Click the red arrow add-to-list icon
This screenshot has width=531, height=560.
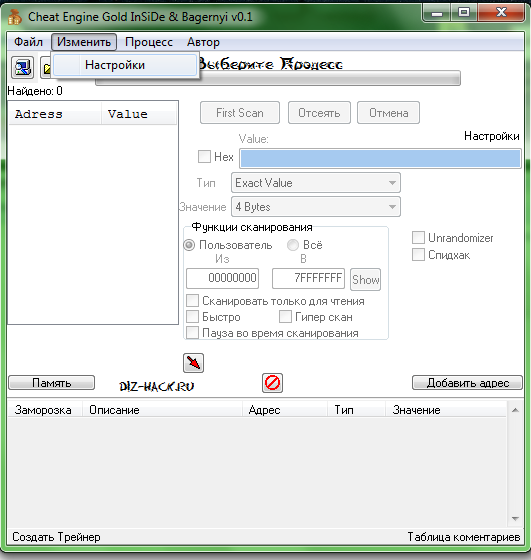[193, 363]
